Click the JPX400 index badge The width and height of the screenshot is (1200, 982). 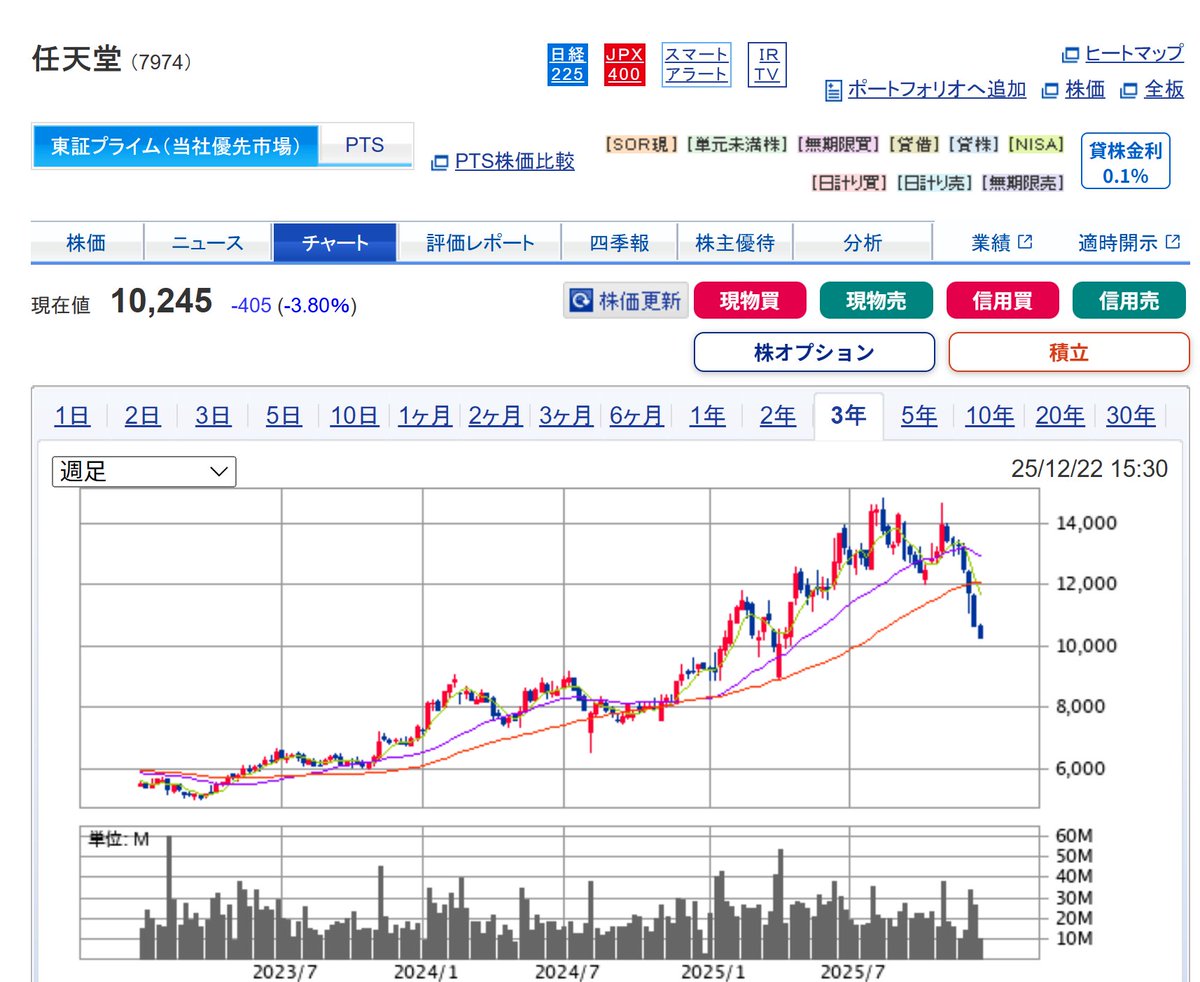point(622,64)
